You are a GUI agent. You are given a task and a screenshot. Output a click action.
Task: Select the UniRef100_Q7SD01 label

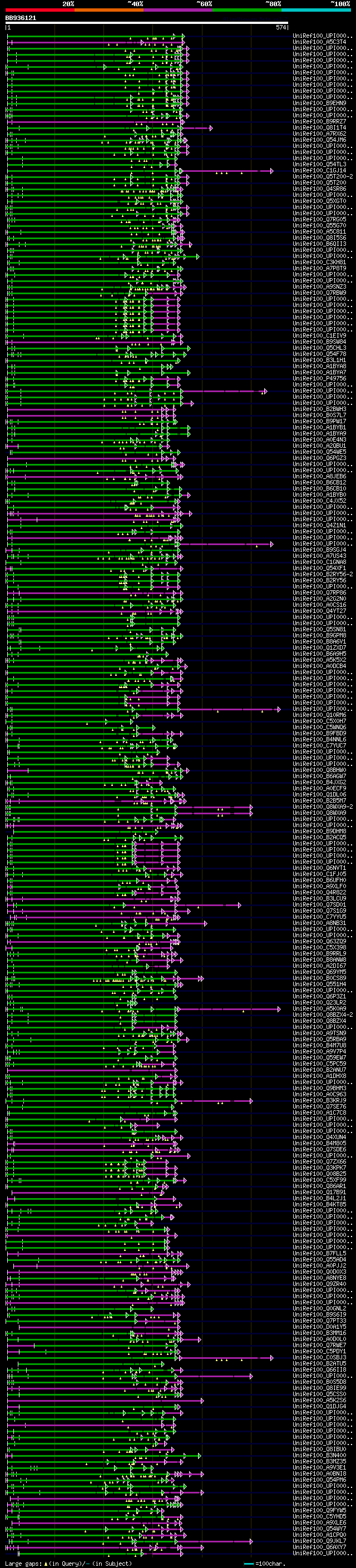click(319, 905)
